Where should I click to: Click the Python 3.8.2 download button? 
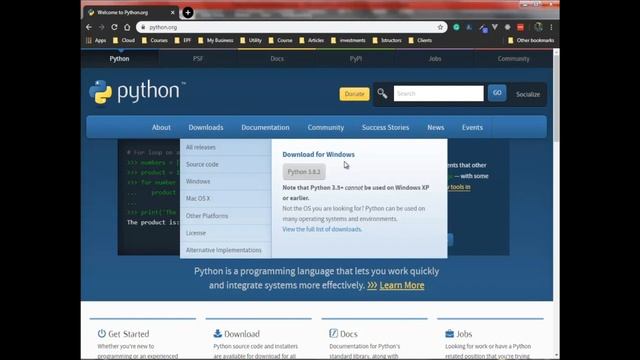click(304, 172)
